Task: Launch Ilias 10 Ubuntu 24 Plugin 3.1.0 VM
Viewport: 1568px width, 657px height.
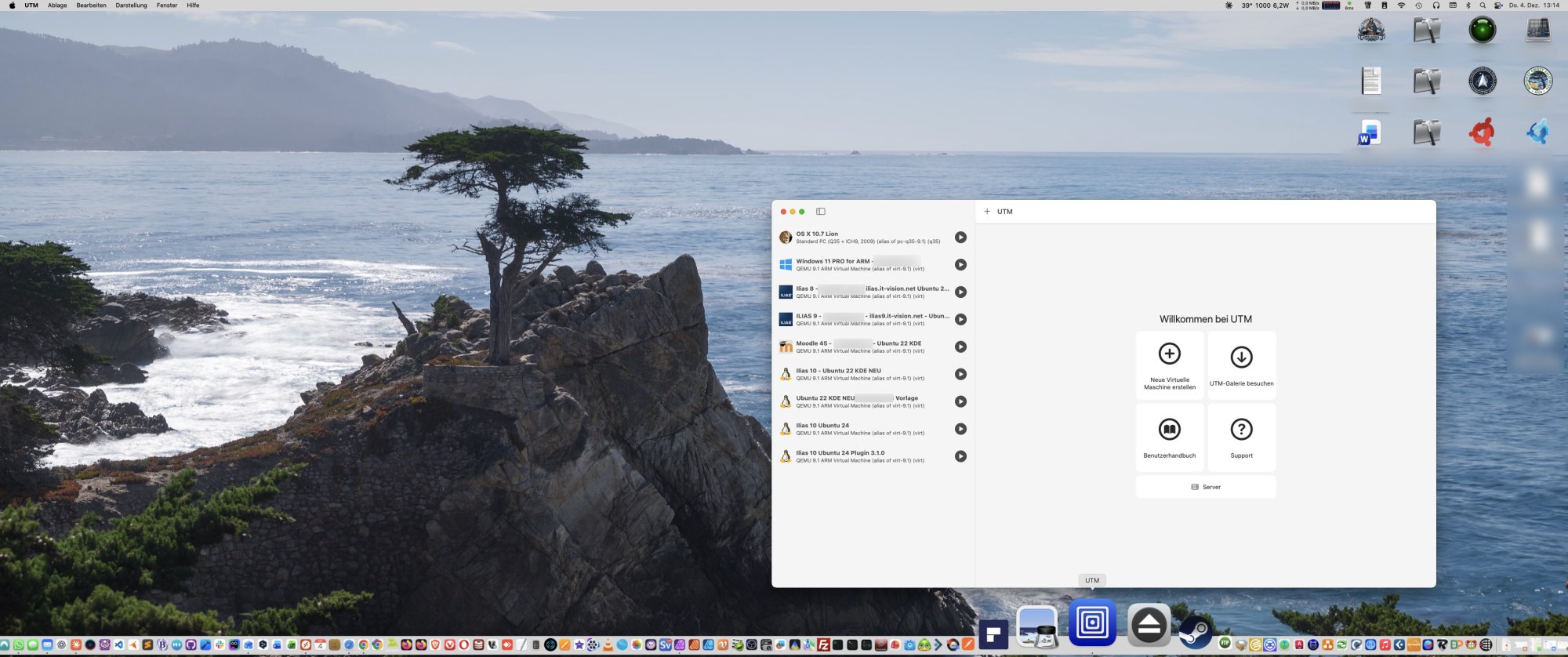Action: (x=960, y=456)
